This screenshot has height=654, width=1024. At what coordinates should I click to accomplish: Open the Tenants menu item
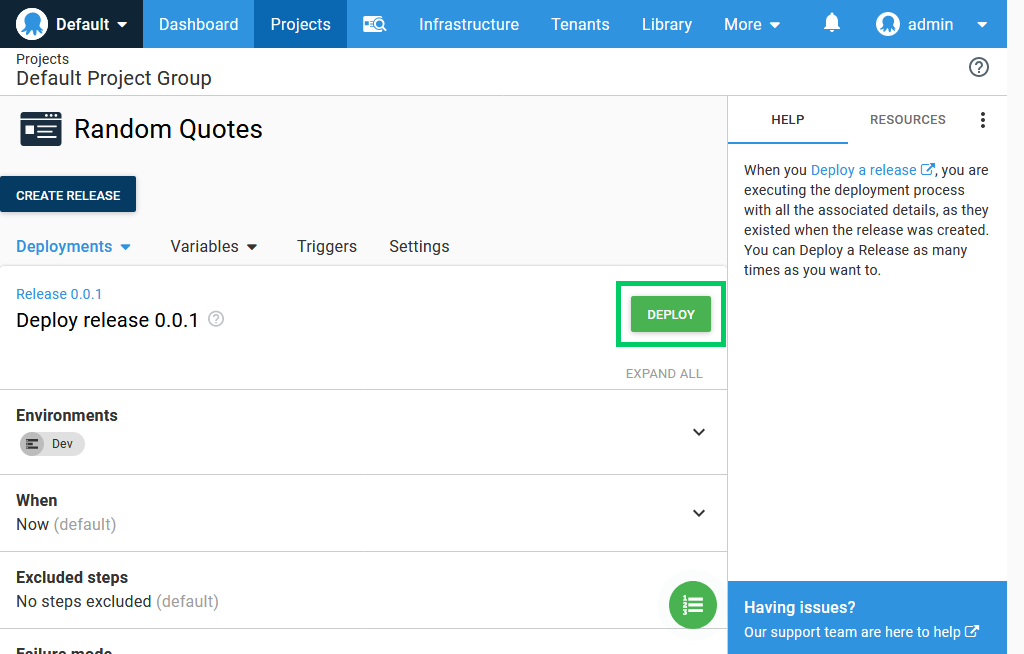580,24
